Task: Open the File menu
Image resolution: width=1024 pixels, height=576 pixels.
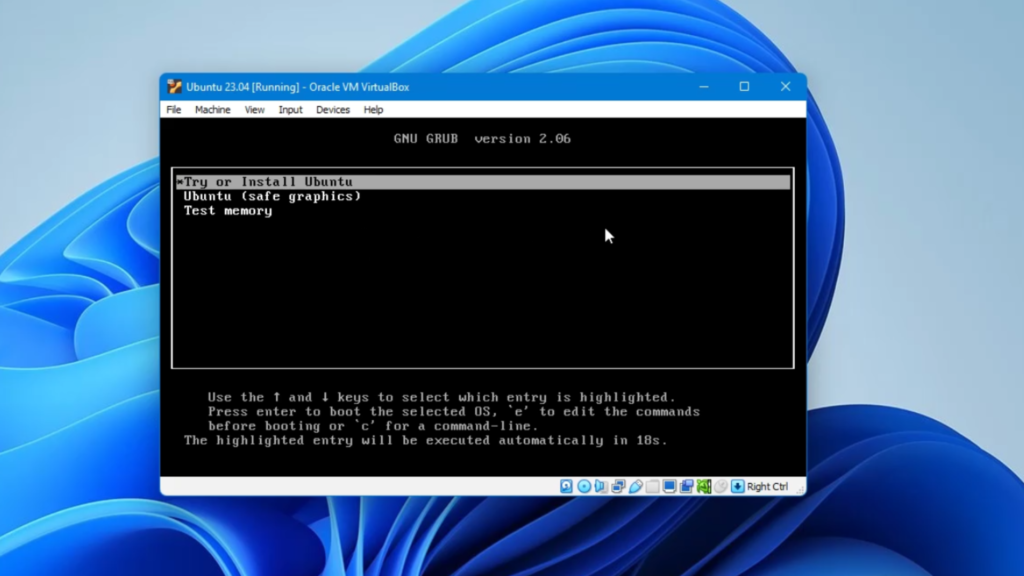Action: click(x=174, y=110)
